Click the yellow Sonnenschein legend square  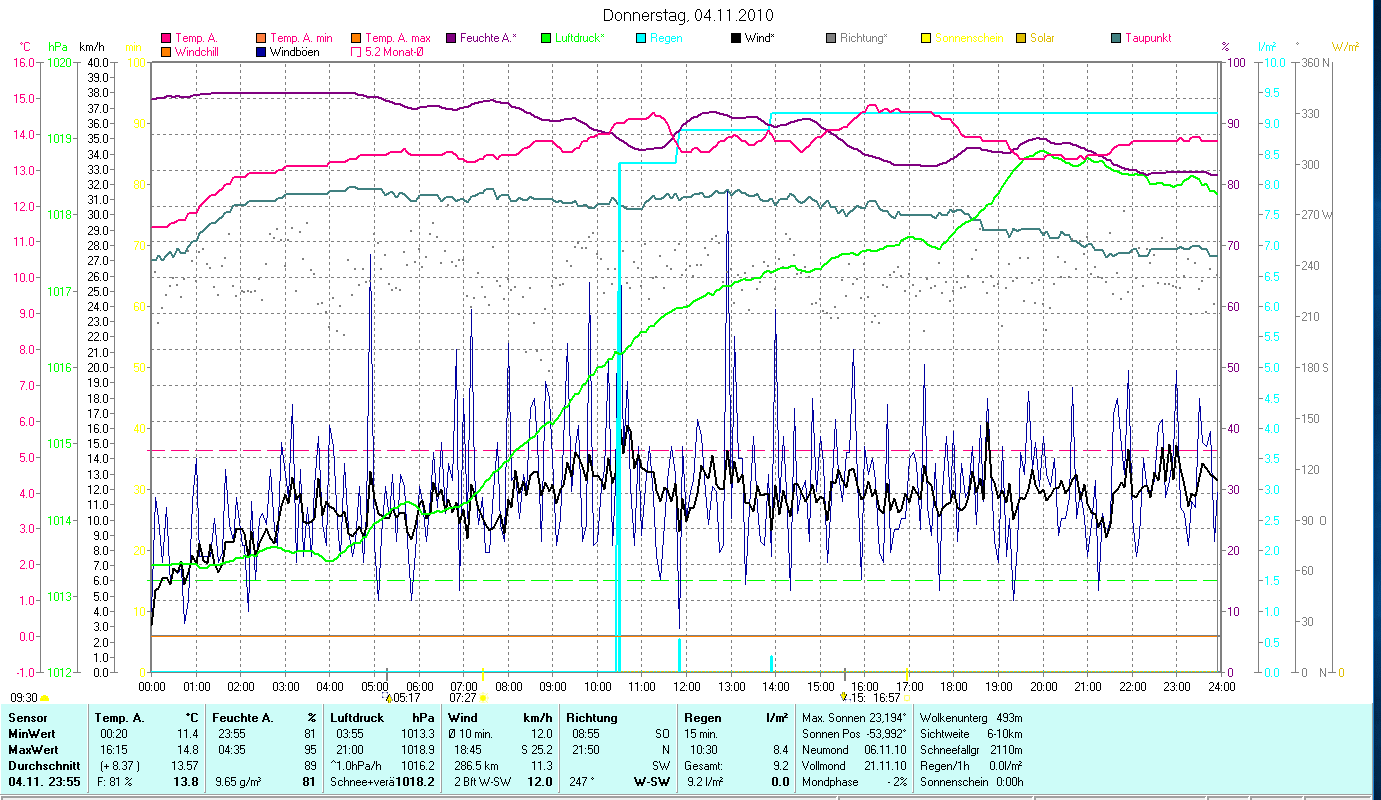[x=926, y=38]
